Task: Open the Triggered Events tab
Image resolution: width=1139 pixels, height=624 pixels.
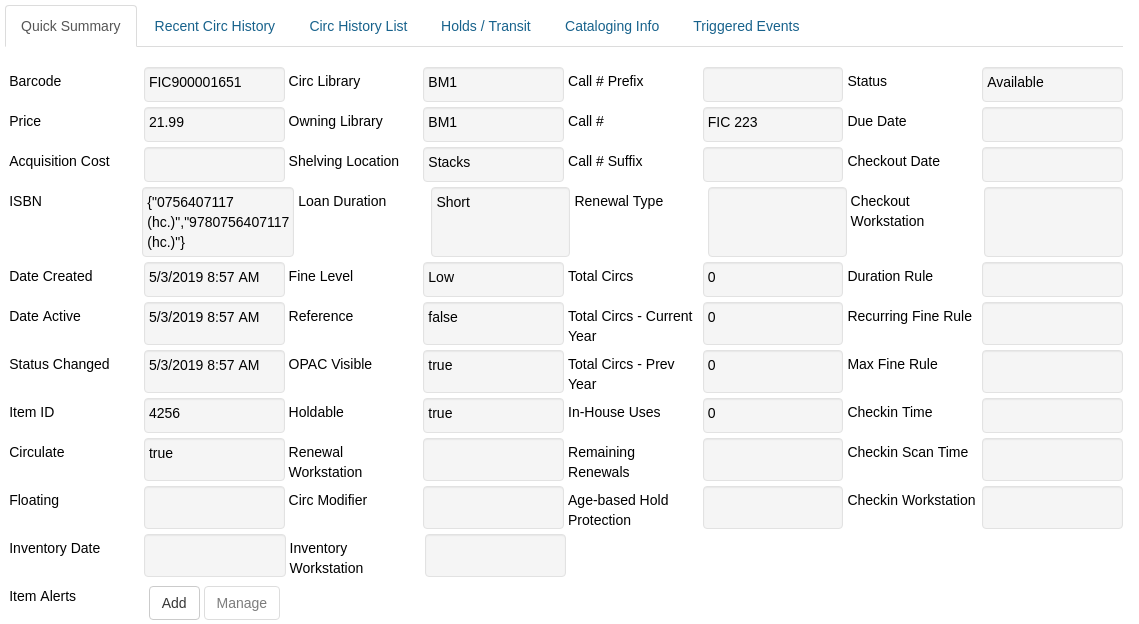Action: pos(746,26)
